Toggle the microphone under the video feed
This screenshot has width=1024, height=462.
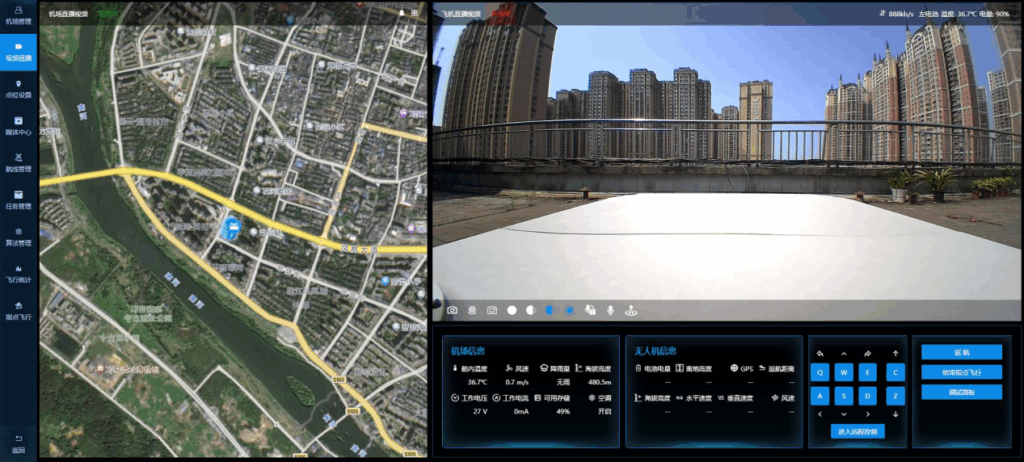(610, 311)
